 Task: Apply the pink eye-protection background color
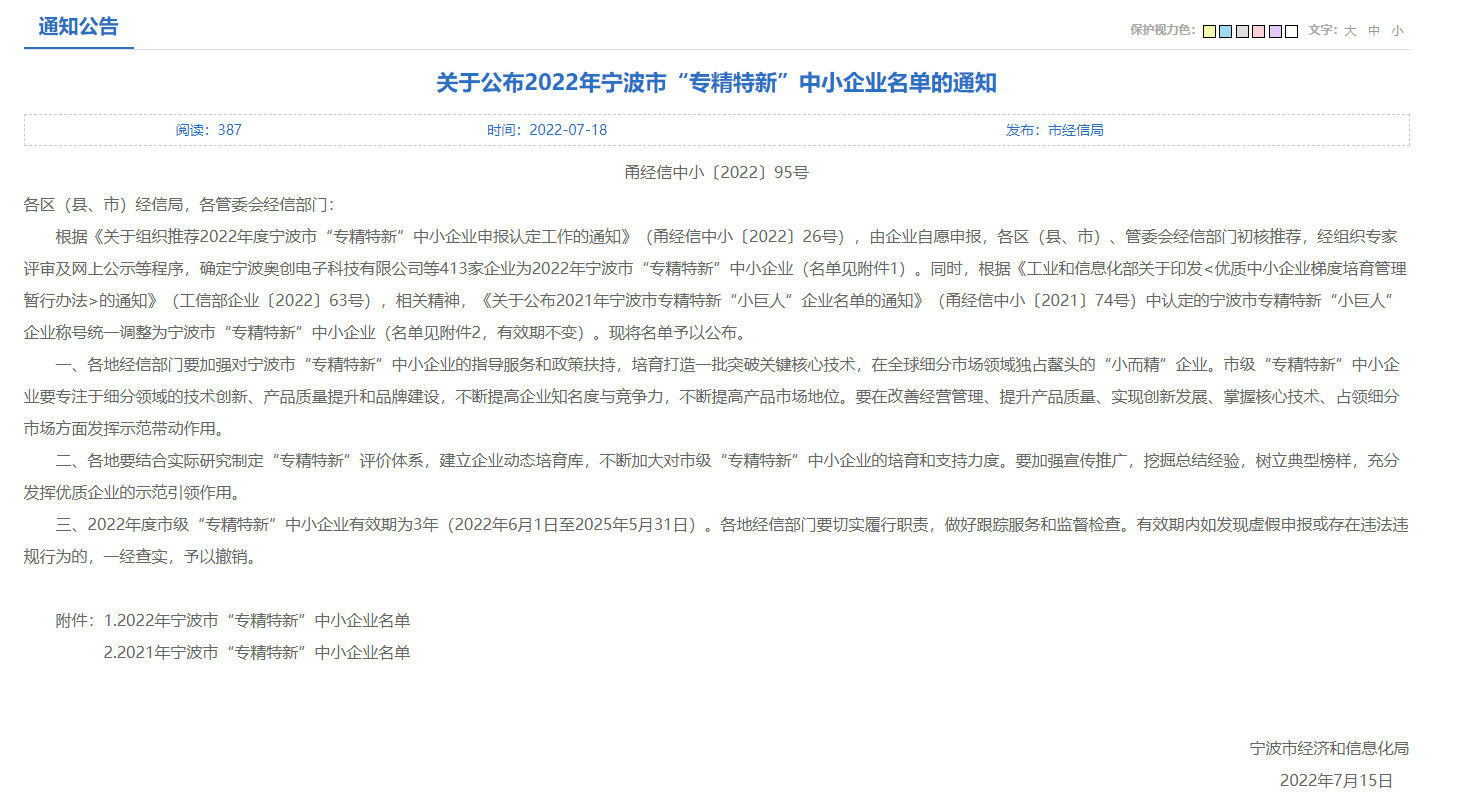pos(1258,31)
